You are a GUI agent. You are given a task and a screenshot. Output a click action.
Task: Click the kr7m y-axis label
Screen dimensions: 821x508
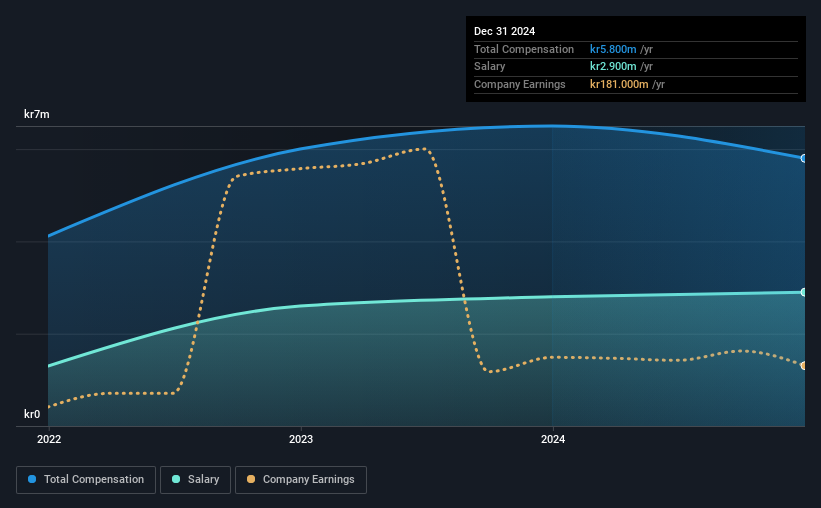pyautogui.click(x=37, y=114)
